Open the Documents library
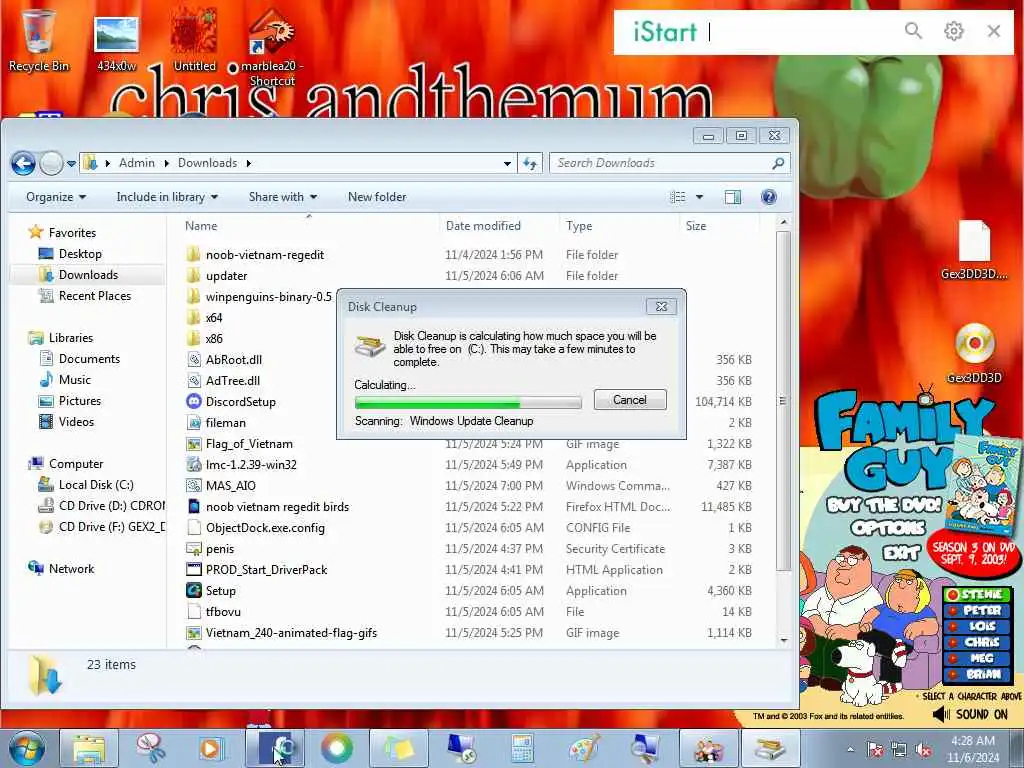 coord(89,359)
